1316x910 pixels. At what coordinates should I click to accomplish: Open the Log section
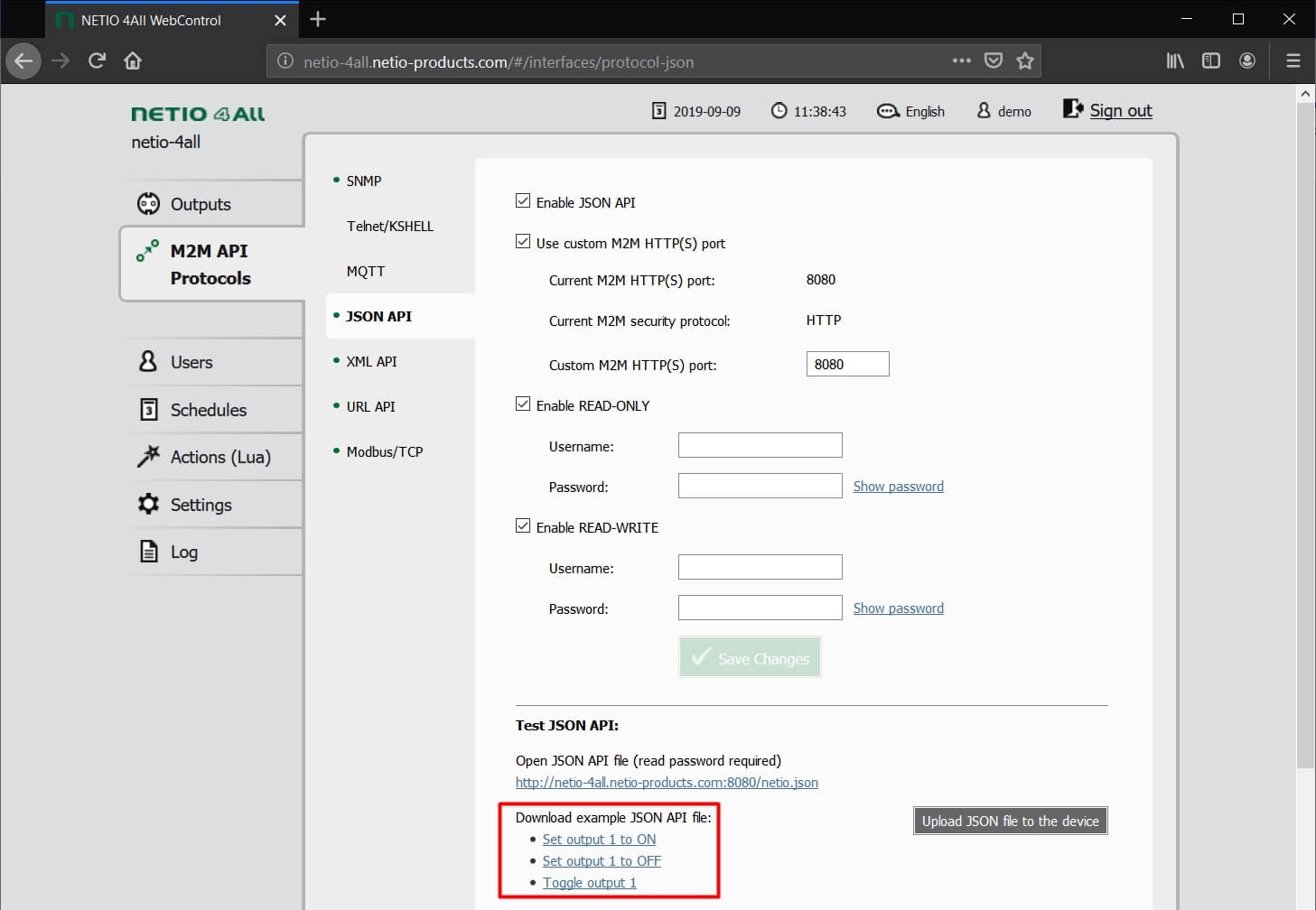(213, 552)
